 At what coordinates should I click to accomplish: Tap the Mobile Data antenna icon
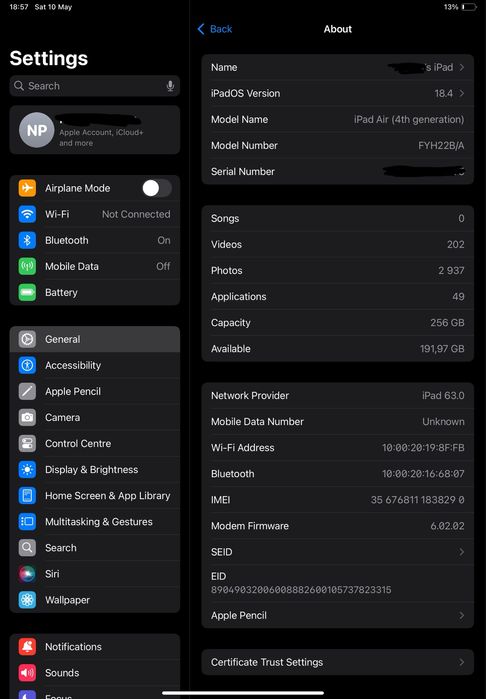point(27,266)
